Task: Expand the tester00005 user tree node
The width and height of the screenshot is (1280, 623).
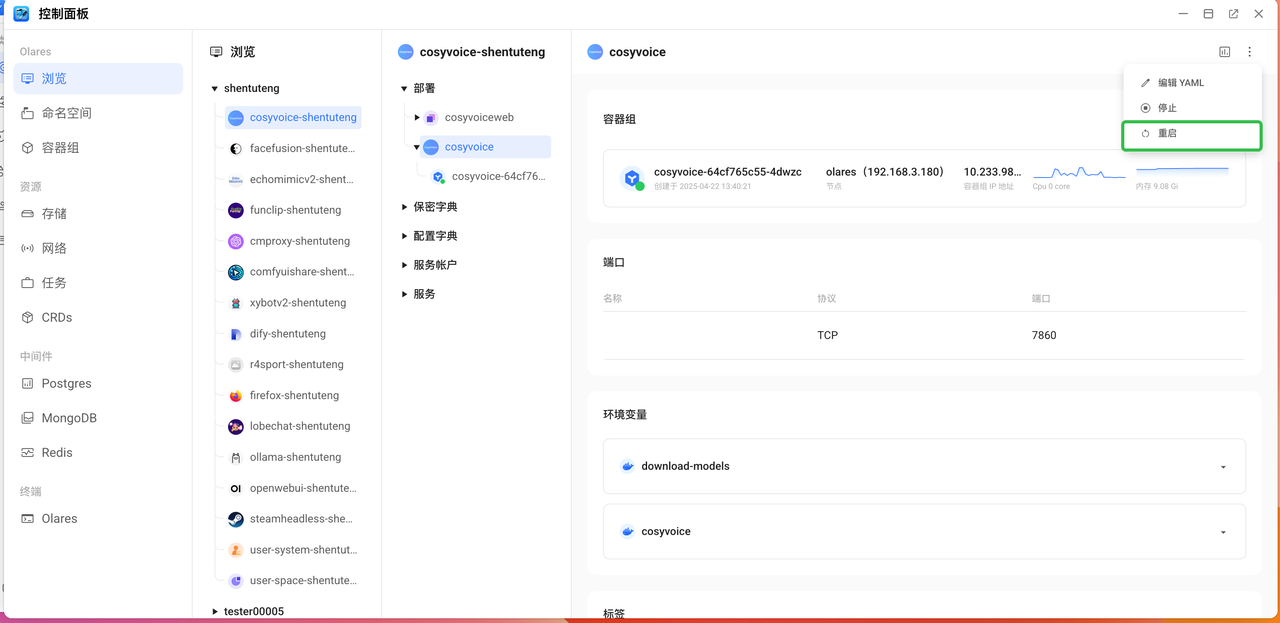Action: click(215, 611)
